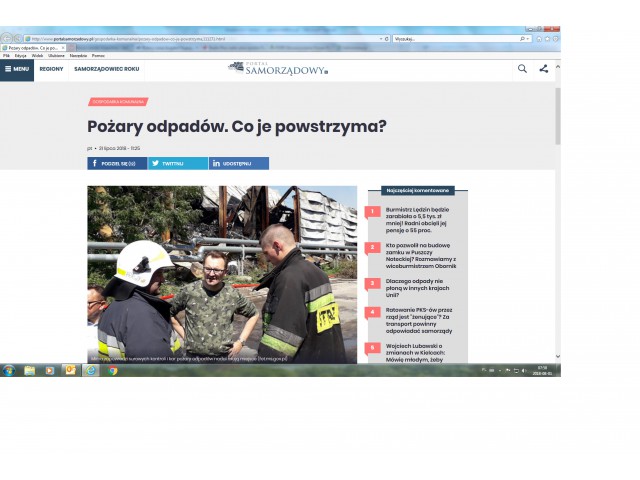Click the LinkedIn 'Udostępnij' share button

[x=238, y=163]
